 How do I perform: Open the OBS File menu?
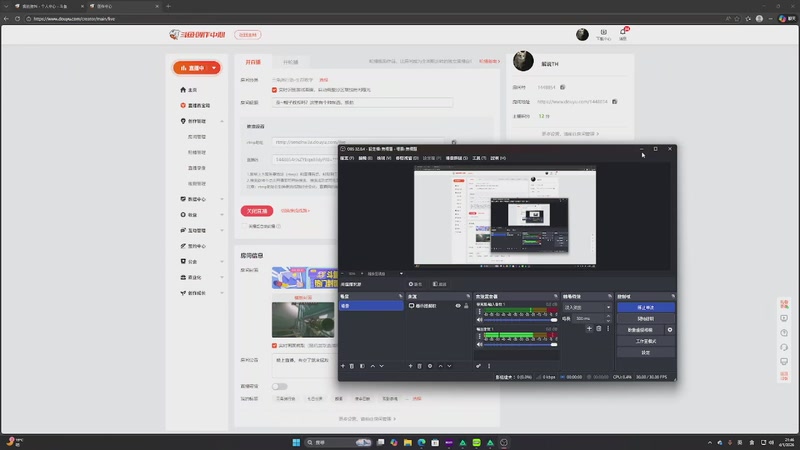click(347, 158)
